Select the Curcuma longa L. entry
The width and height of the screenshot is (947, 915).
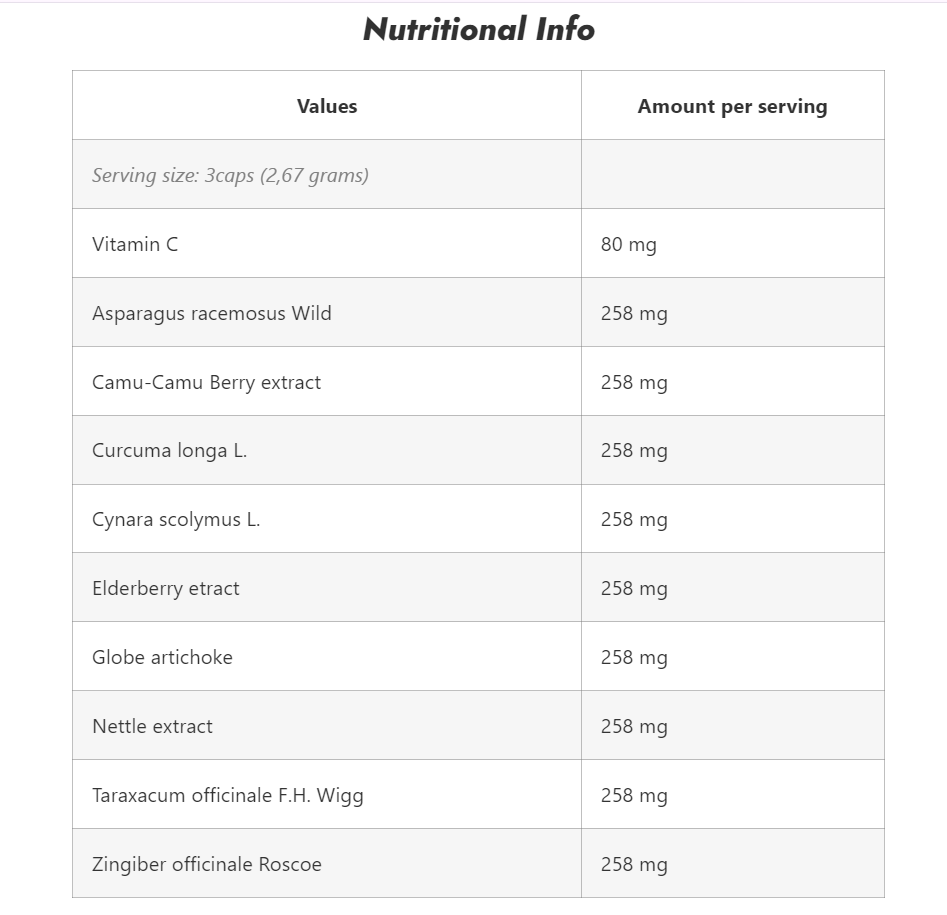tap(169, 451)
